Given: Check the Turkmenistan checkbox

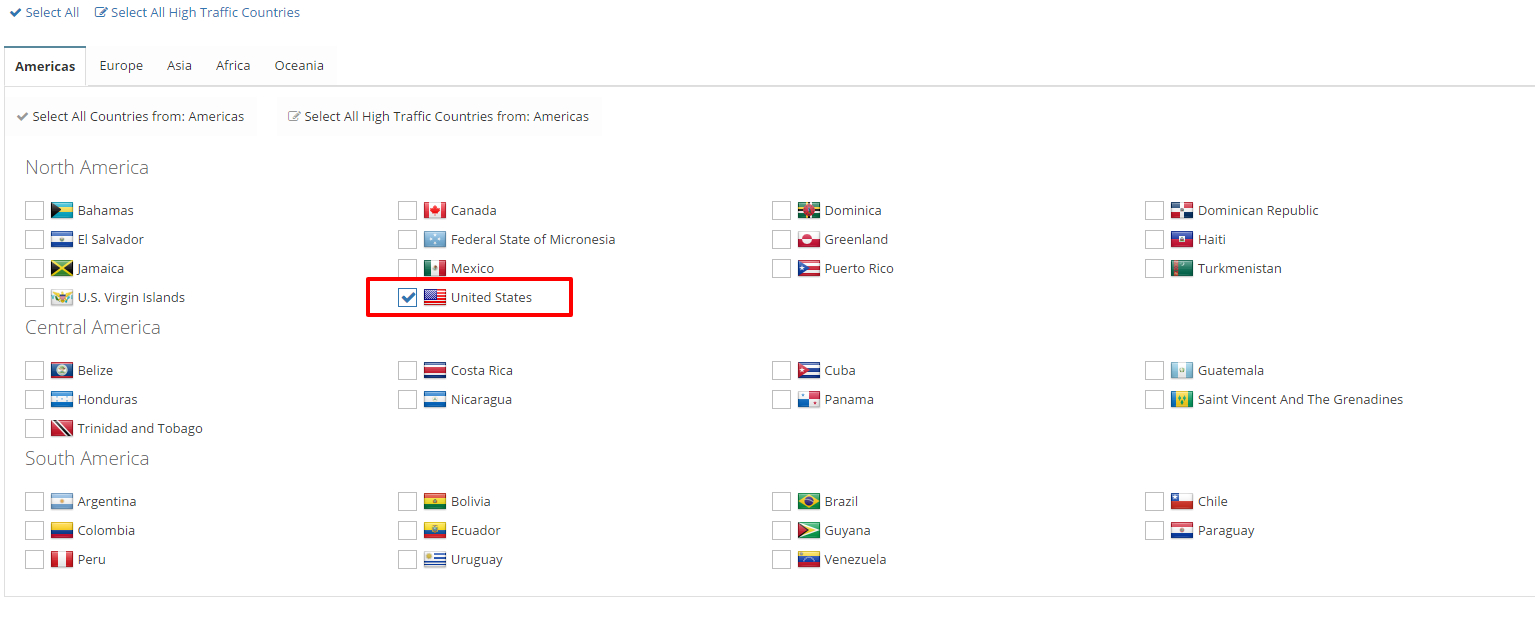Looking at the screenshot, I should [1155, 268].
